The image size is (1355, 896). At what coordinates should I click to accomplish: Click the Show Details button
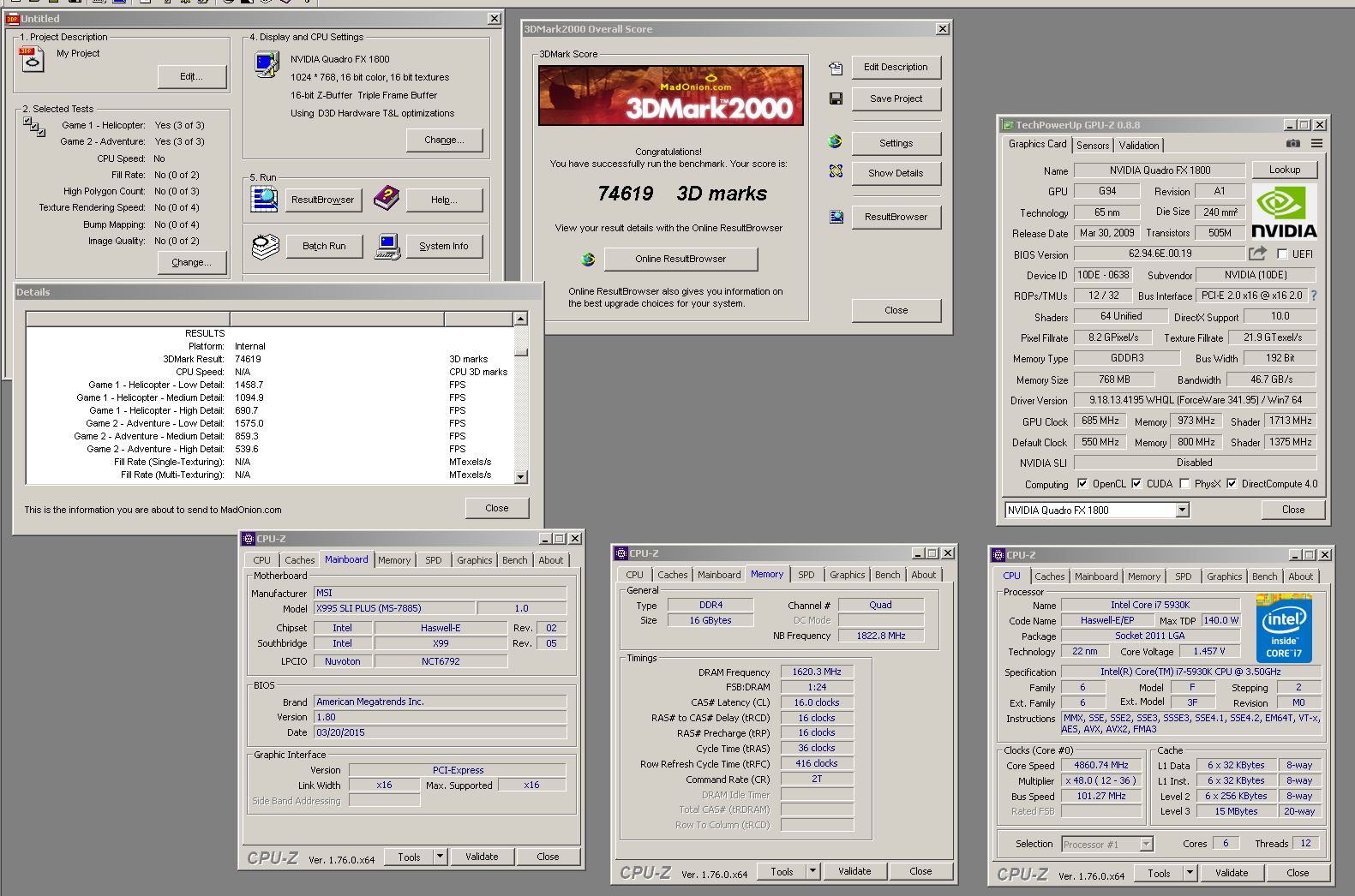click(896, 173)
